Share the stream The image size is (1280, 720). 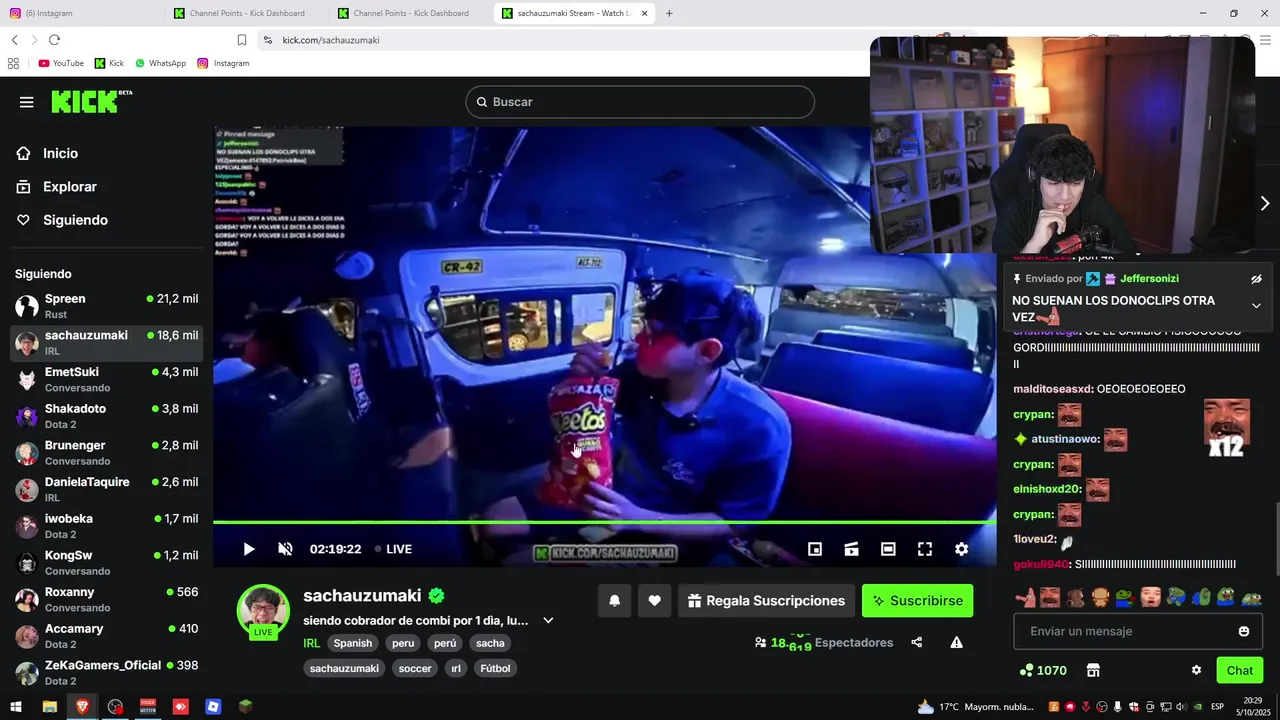pyautogui.click(x=917, y=642)
